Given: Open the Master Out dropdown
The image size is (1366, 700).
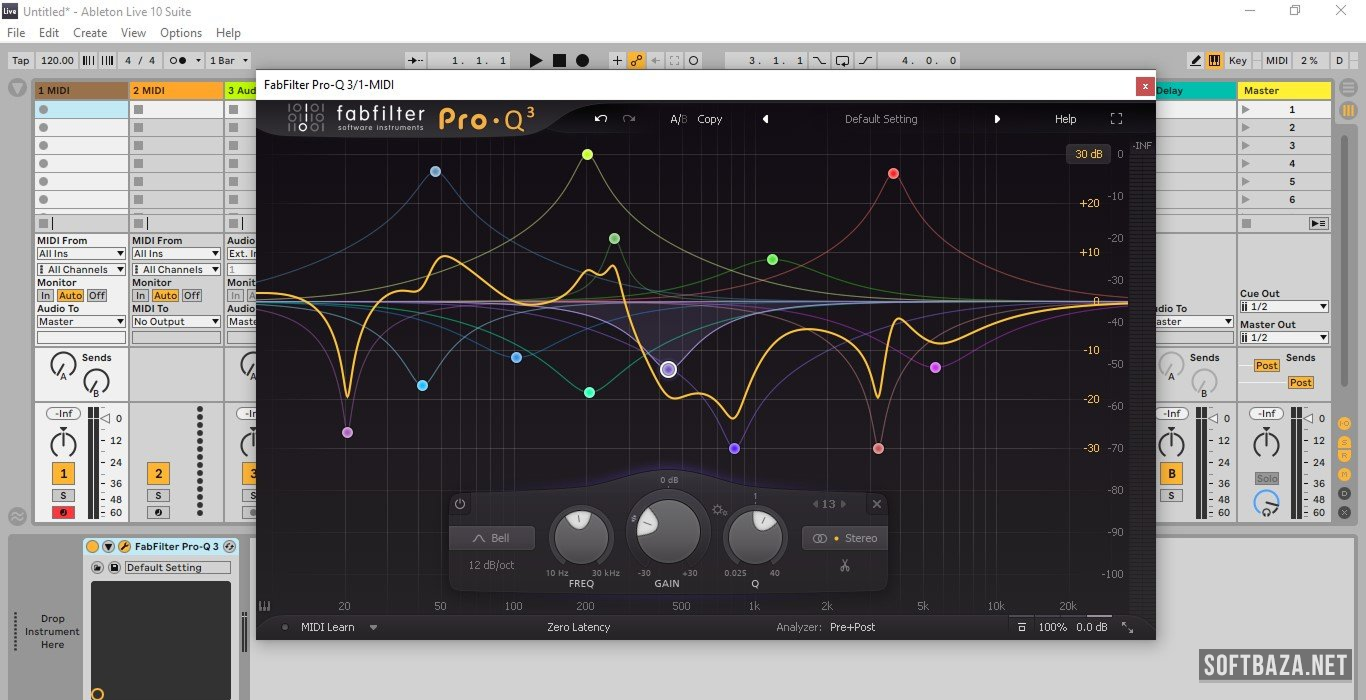Looking at the screenshot, I should pos(1284,338).
